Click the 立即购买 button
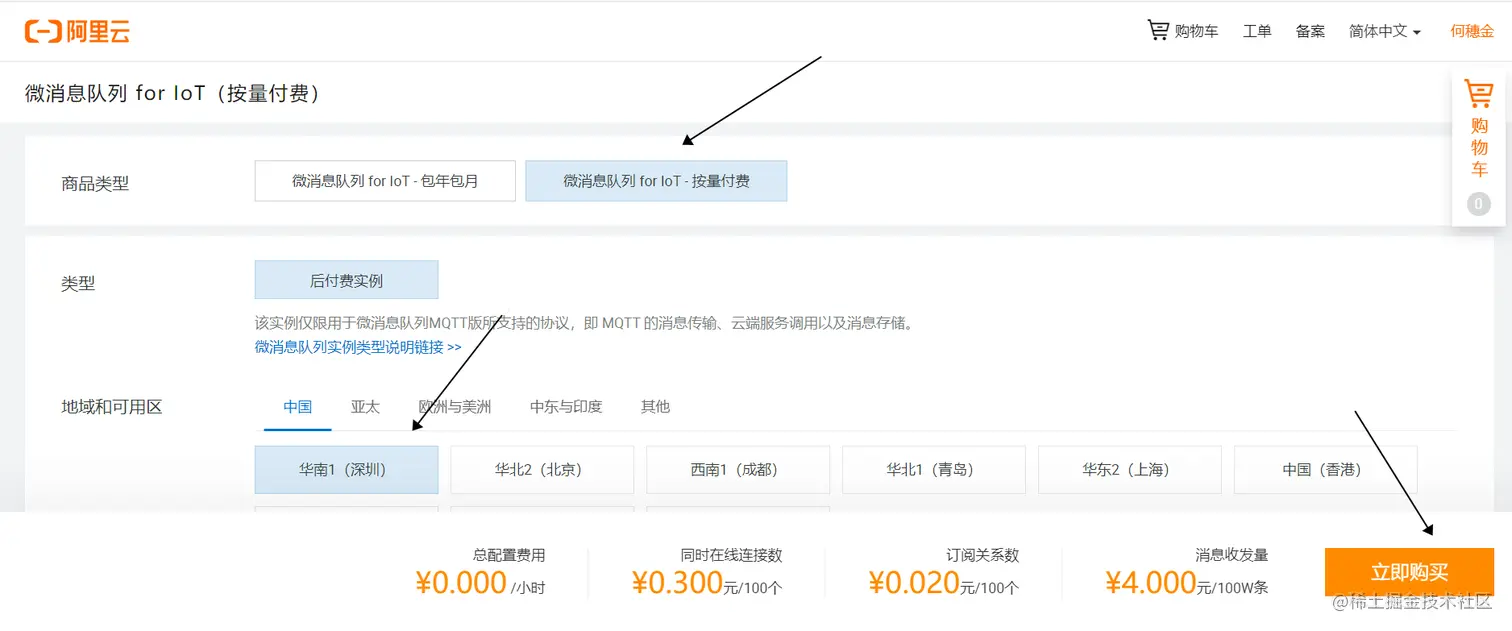The image size is (1512, 631). click(1409, 572)
